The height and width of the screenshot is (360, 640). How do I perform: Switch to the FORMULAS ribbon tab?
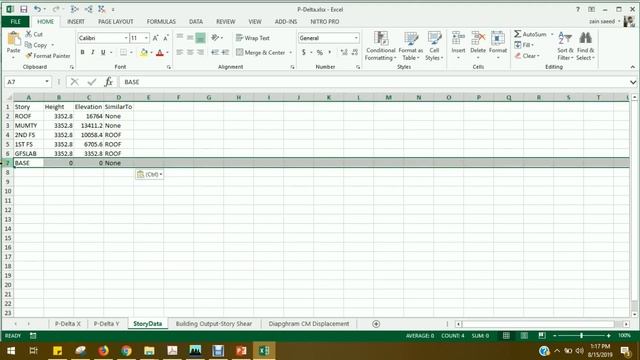point(161,22)
